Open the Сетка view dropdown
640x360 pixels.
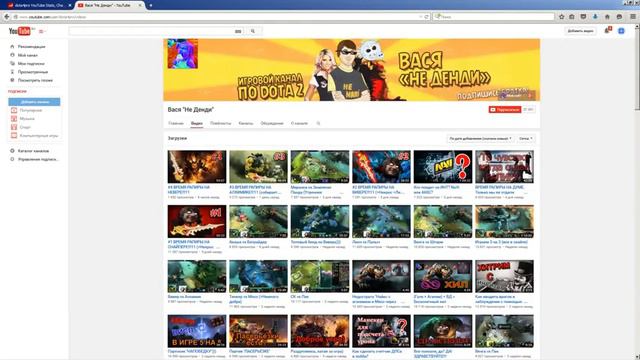(526, 139)
